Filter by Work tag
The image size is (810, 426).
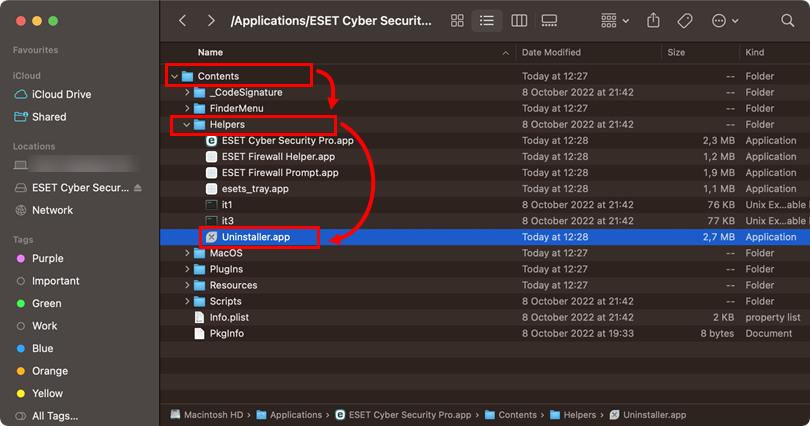(x=37, y=326)
